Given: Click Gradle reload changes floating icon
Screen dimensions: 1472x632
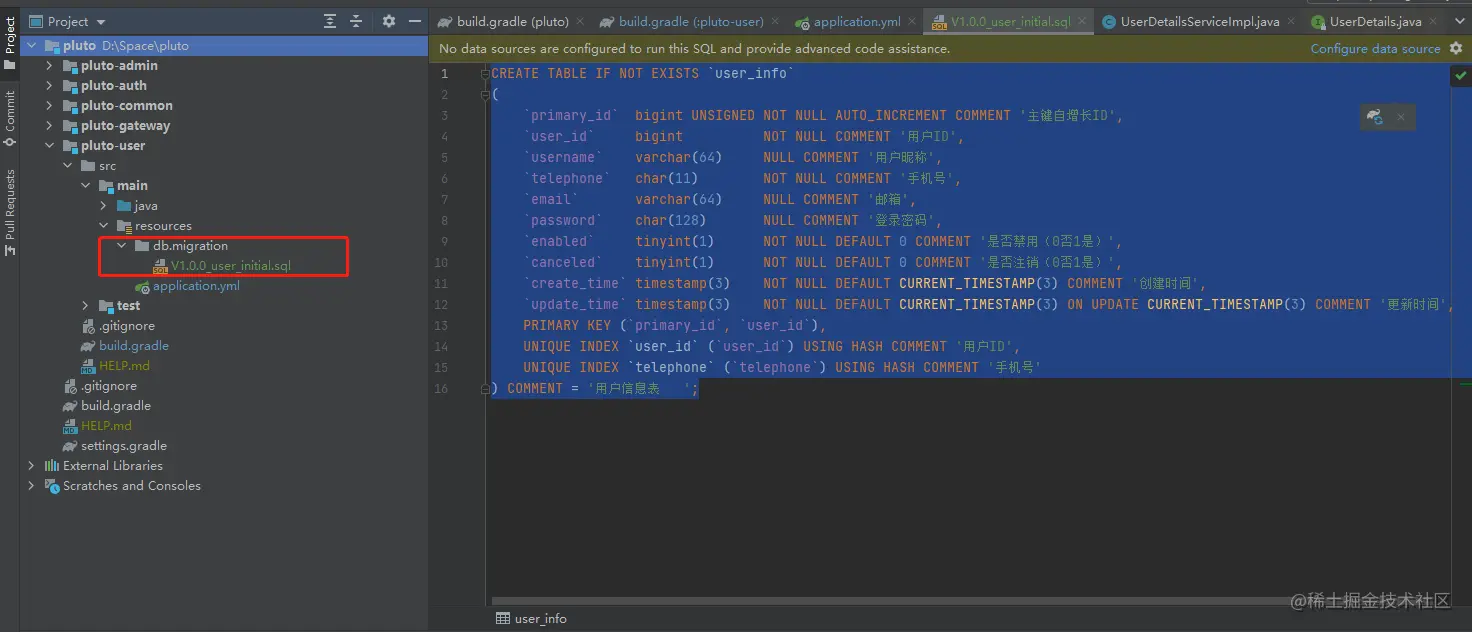Looking at the screenshot, I should (x=1375, y=117).
